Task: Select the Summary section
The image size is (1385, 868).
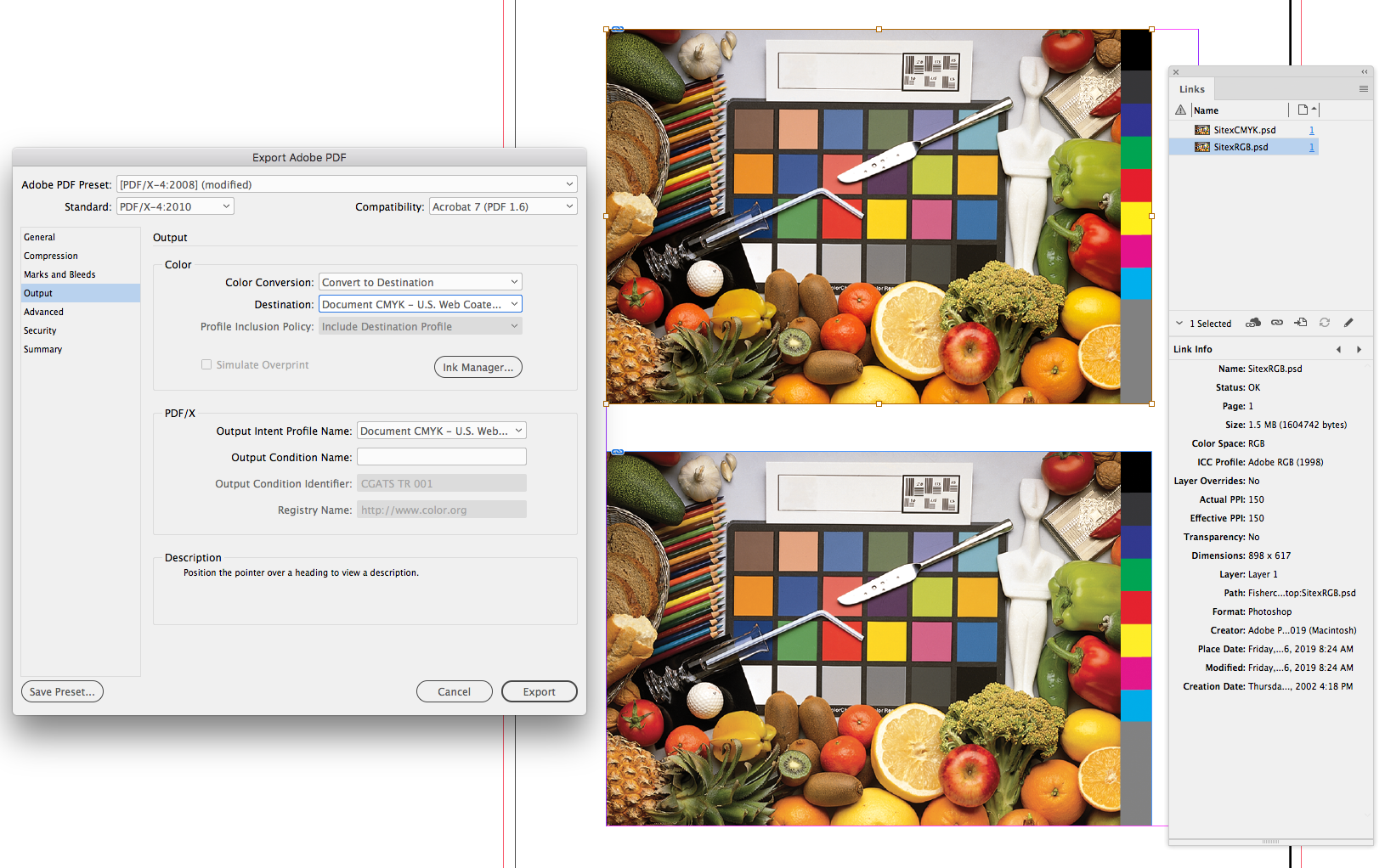Action: click(81, 349)
